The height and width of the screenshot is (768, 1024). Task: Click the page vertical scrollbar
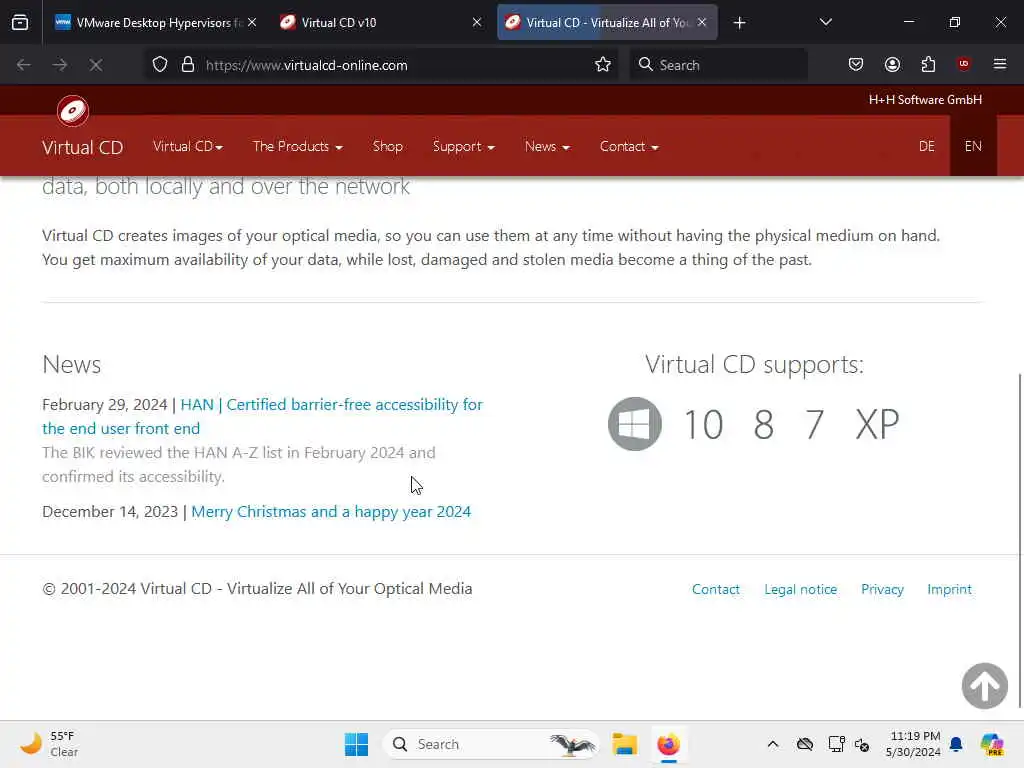tap(1020, 539)
